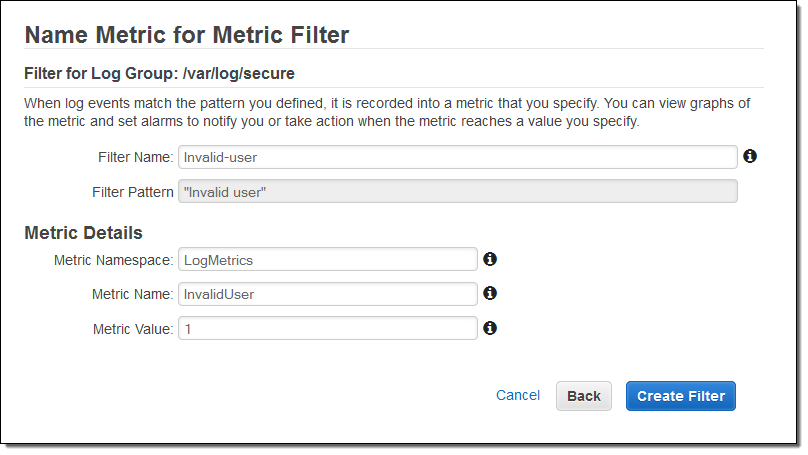Click the info icon beside Filter Name
Screen dimensions: 808x455
[750, 156]
